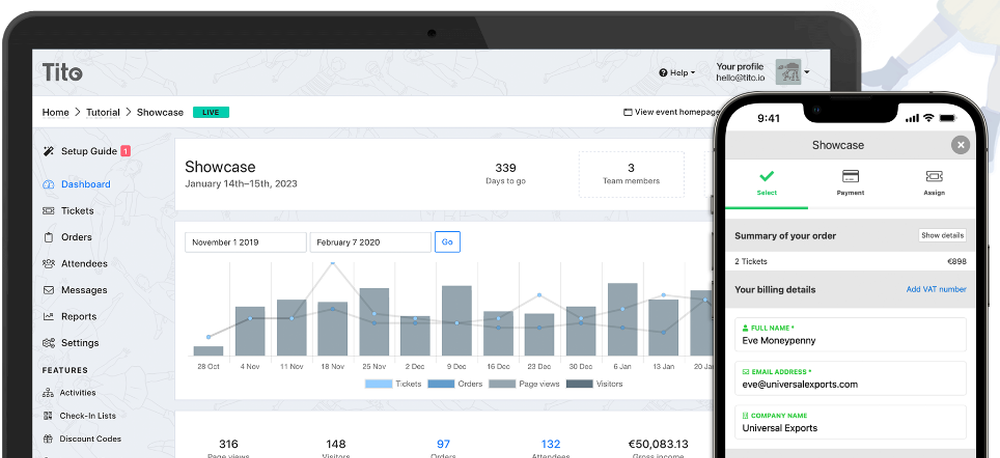The image size is (1000, 458).
Task: Click the 339 Days to go stat
Action: pos(506,174)
